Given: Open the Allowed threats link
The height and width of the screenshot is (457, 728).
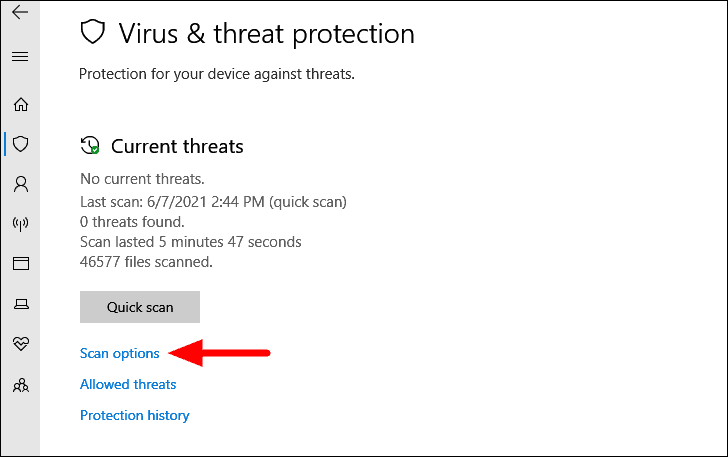Looking at the screenshot, I should pyautogui.click(x=128, y=384).
